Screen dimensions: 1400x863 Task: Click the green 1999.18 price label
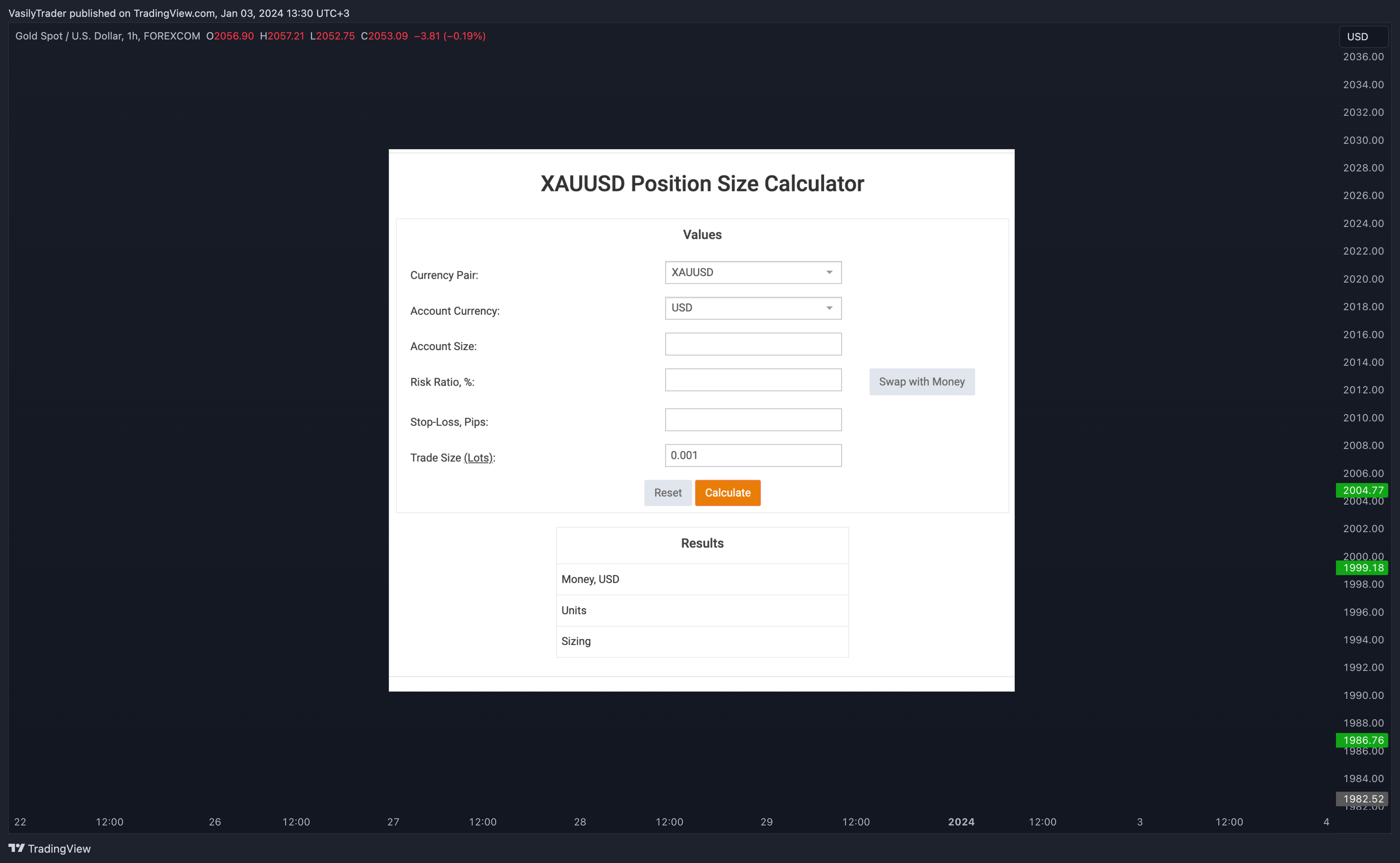click(1362, 568)
